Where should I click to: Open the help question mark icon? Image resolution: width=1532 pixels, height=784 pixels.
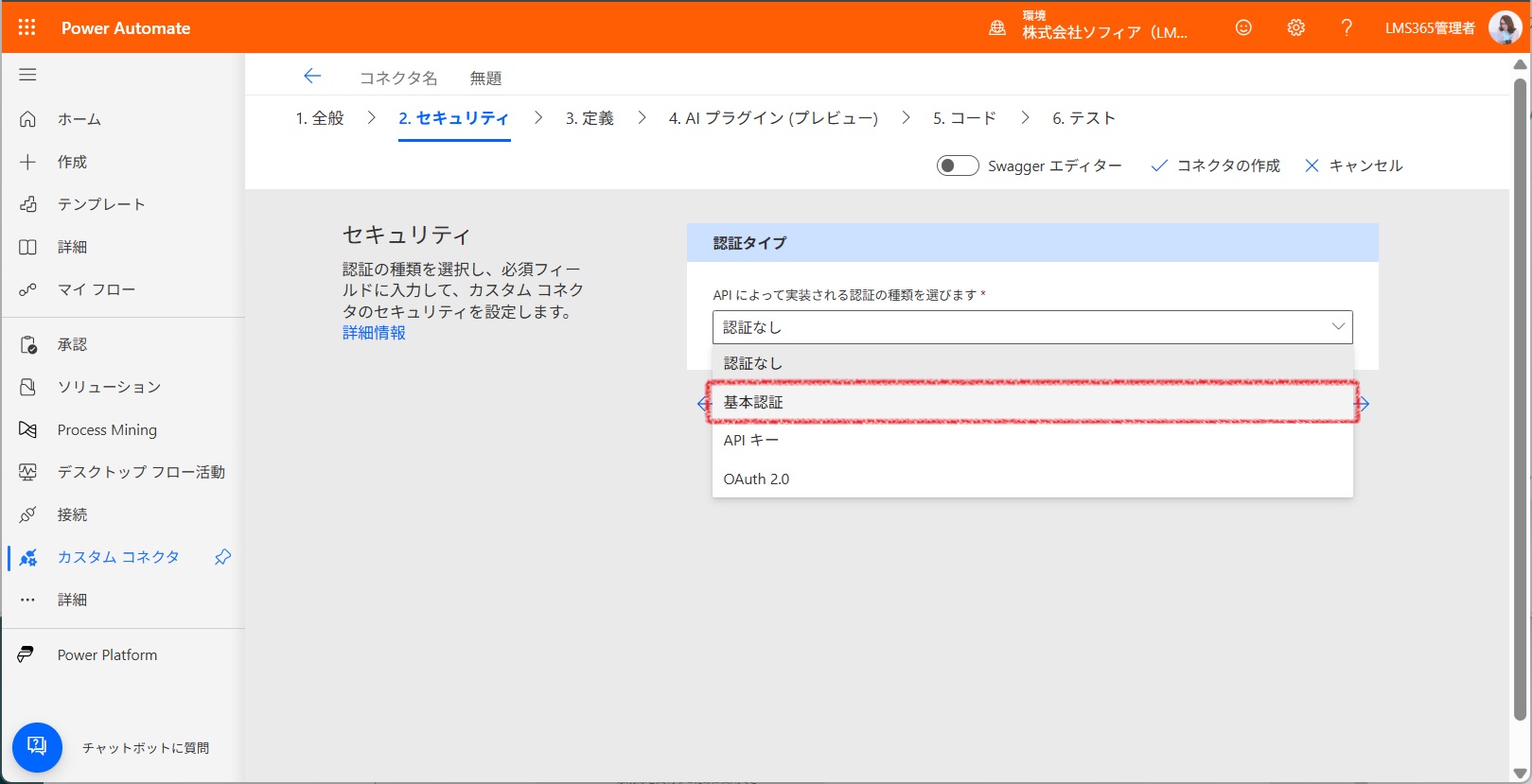click(1347, 27)
